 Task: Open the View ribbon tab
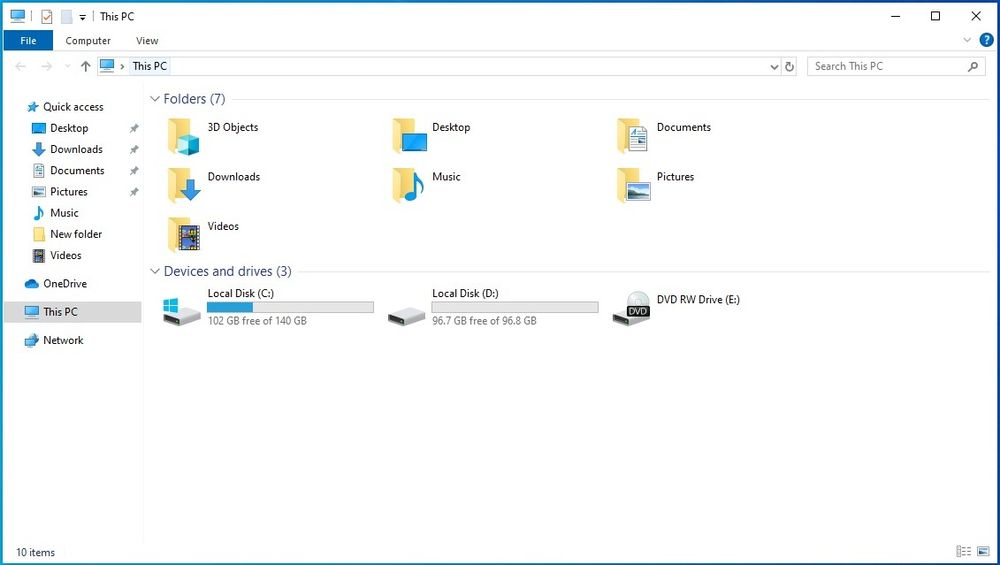click(147, 40)
